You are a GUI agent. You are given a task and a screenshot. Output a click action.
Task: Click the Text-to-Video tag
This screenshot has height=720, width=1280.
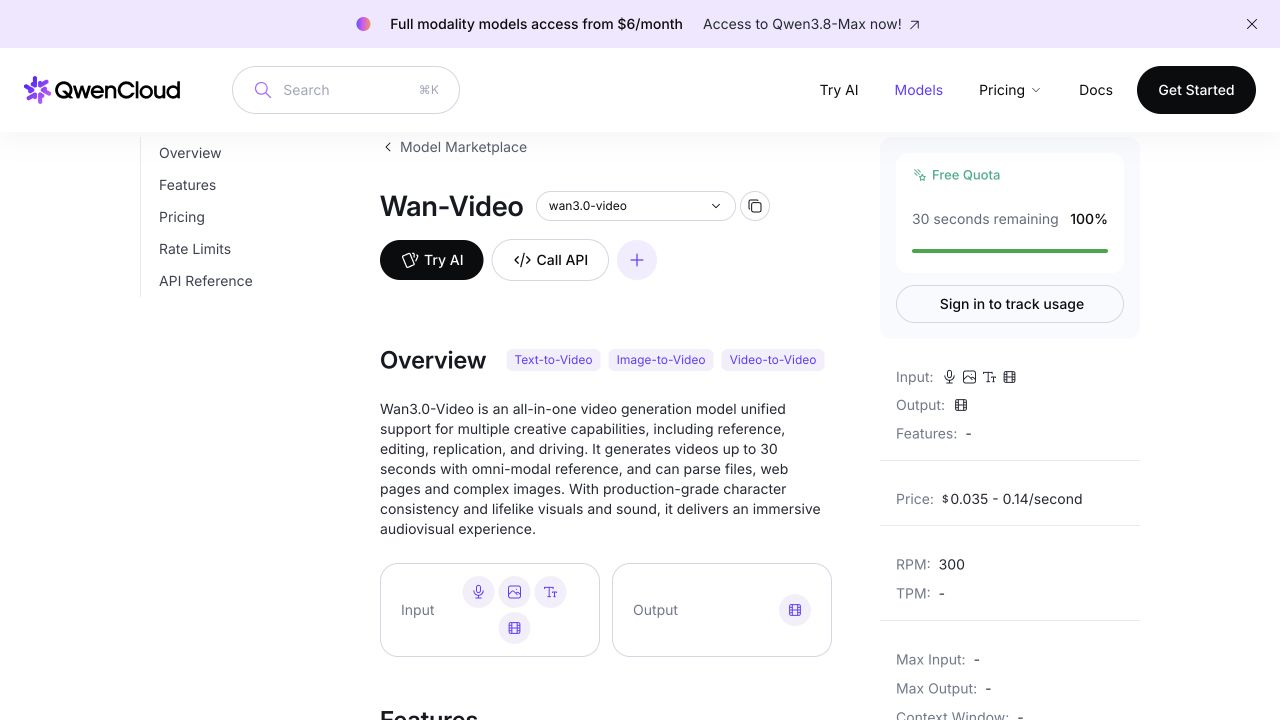coord(553,360)
